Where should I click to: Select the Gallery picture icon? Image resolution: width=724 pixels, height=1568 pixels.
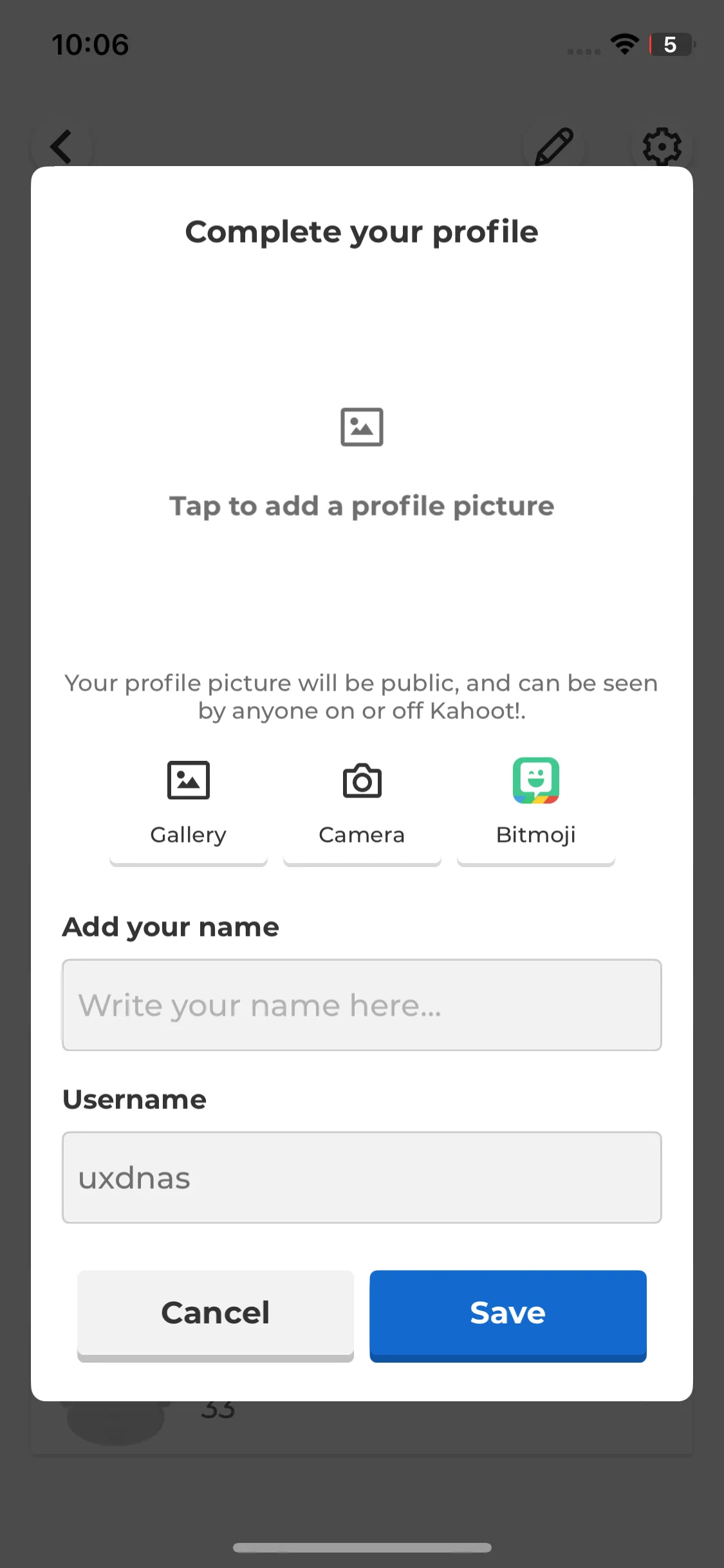point(188,780)
